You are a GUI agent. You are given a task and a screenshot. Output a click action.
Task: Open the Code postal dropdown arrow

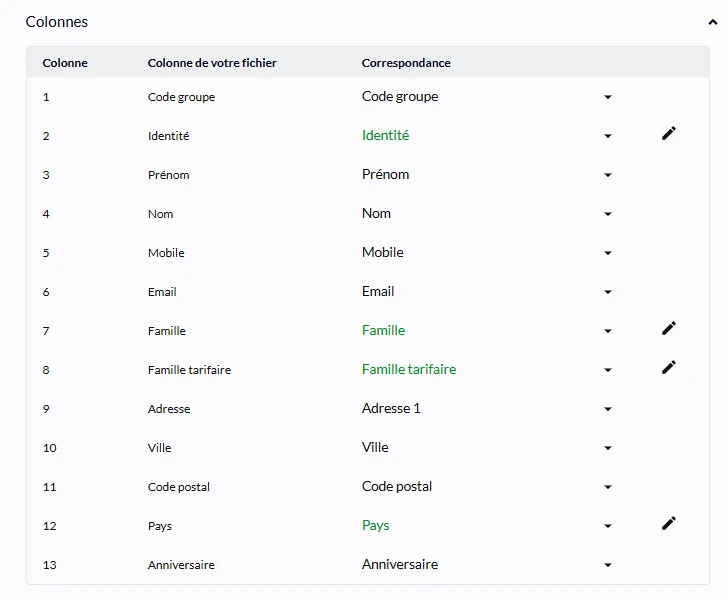pos(608,487)
